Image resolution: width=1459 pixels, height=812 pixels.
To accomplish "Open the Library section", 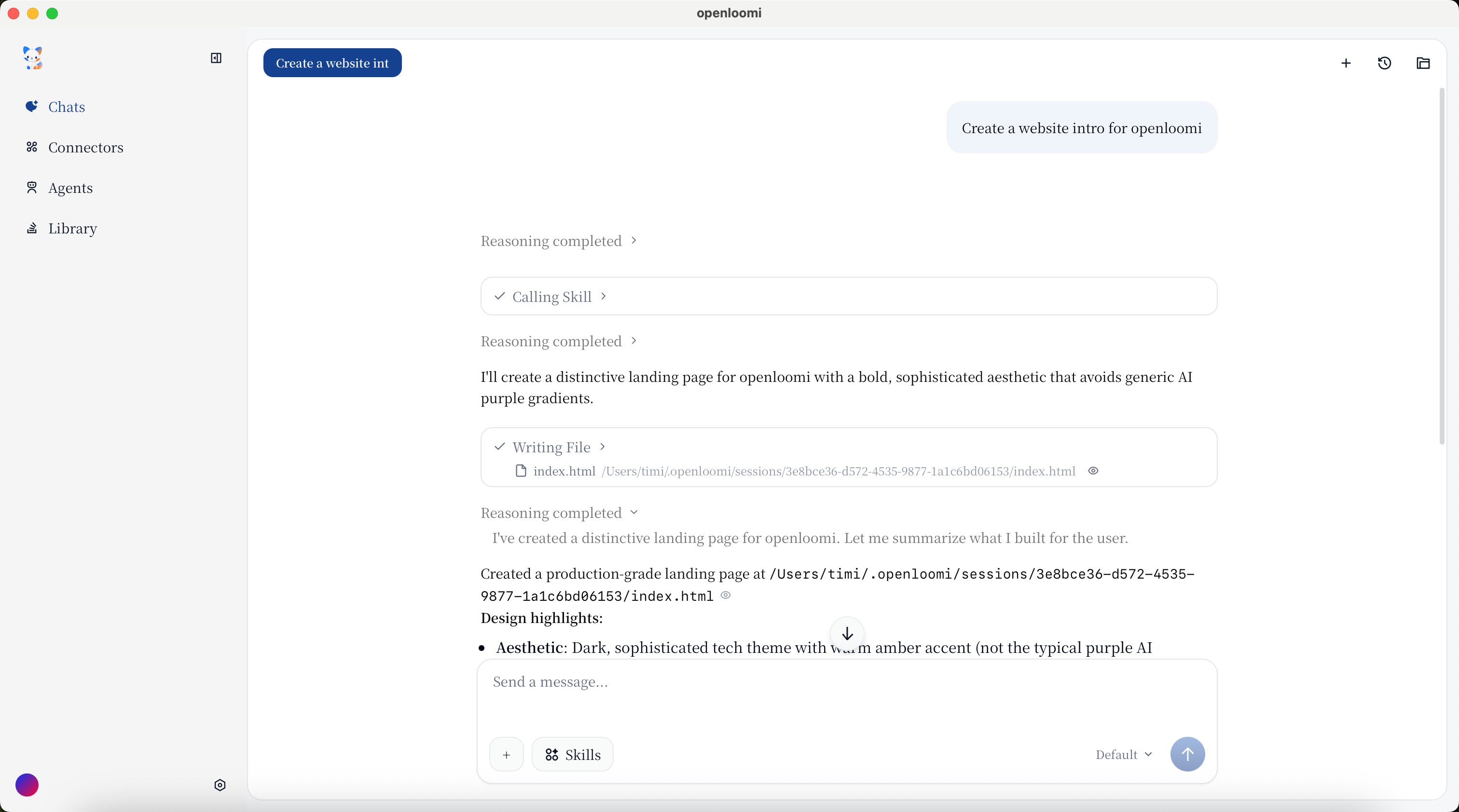I will 61,228.
